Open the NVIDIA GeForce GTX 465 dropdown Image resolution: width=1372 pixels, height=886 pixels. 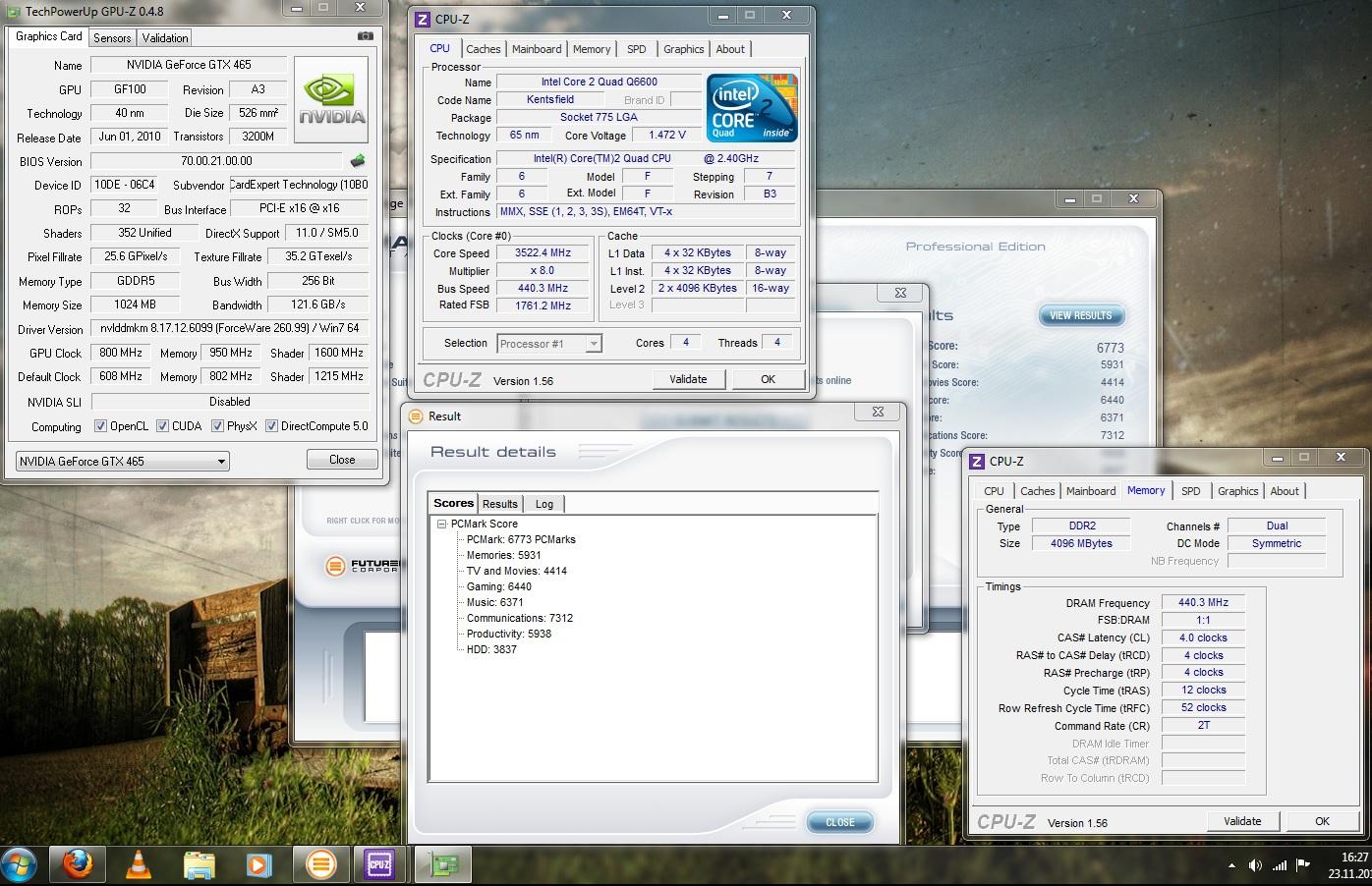coord(123,461)
